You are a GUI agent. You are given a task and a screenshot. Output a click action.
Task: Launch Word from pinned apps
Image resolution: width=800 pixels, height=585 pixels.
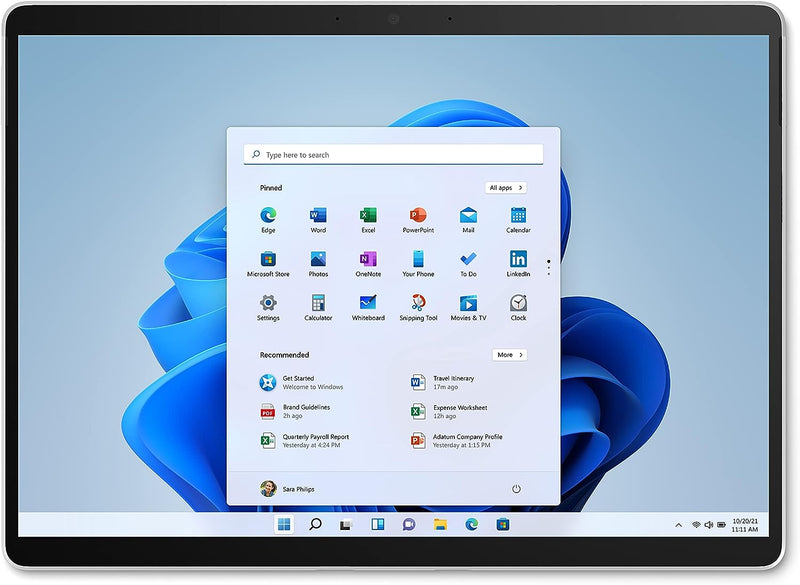[x=318, y=216]
